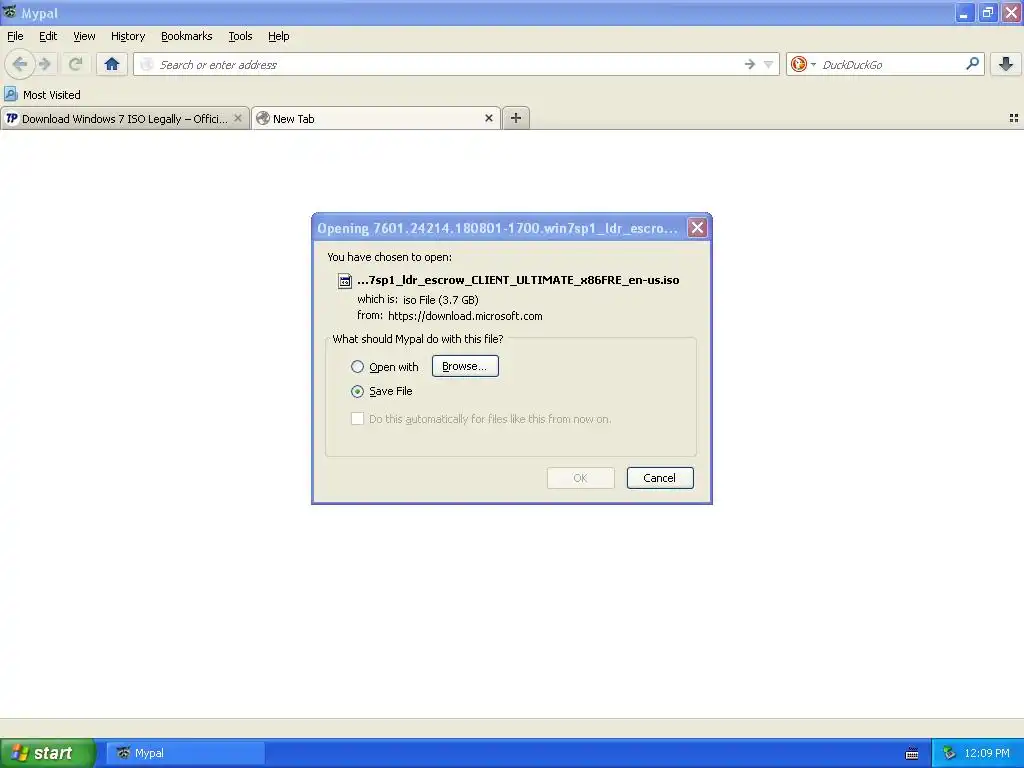Click the Browse... button
Image resolution: width=1024 pixels, height=768 pixels.
pos(465,366)
